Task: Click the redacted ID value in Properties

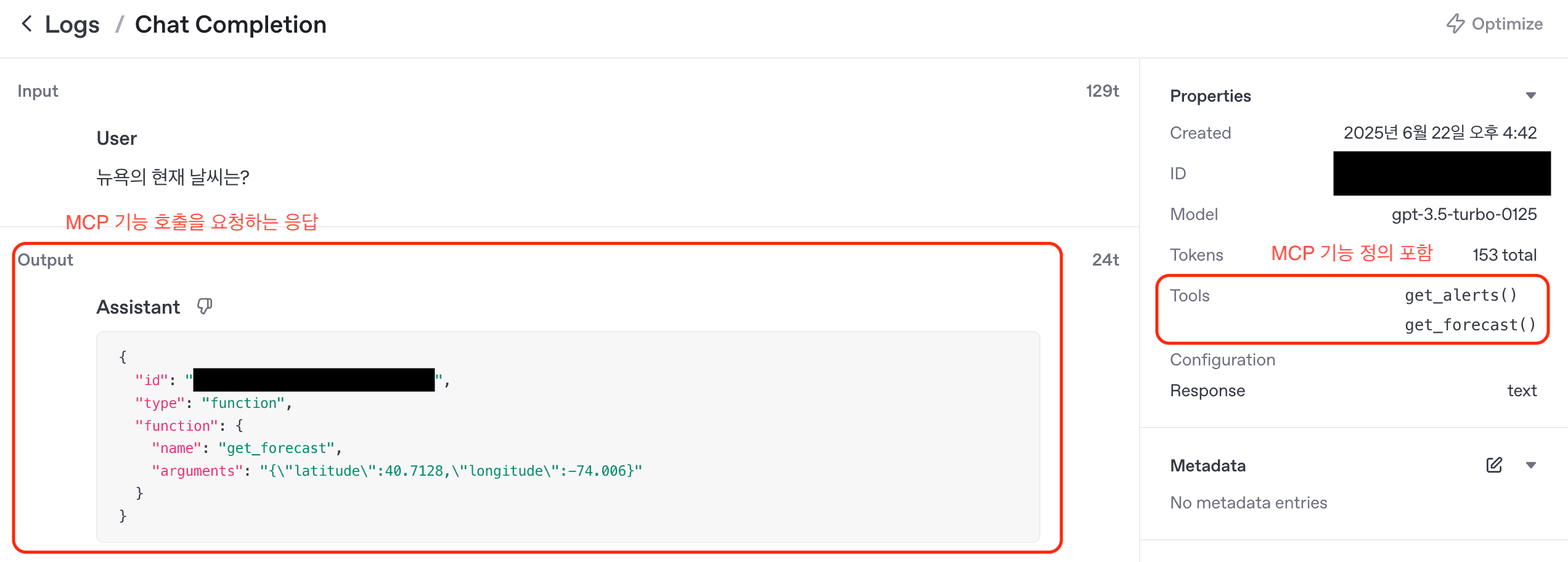Action: [x=1442, y=173]
